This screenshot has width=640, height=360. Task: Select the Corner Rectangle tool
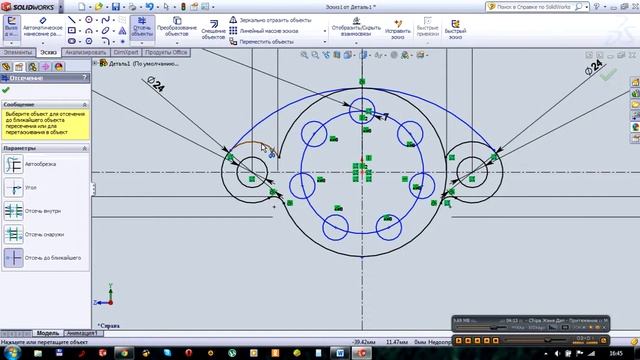71,30
